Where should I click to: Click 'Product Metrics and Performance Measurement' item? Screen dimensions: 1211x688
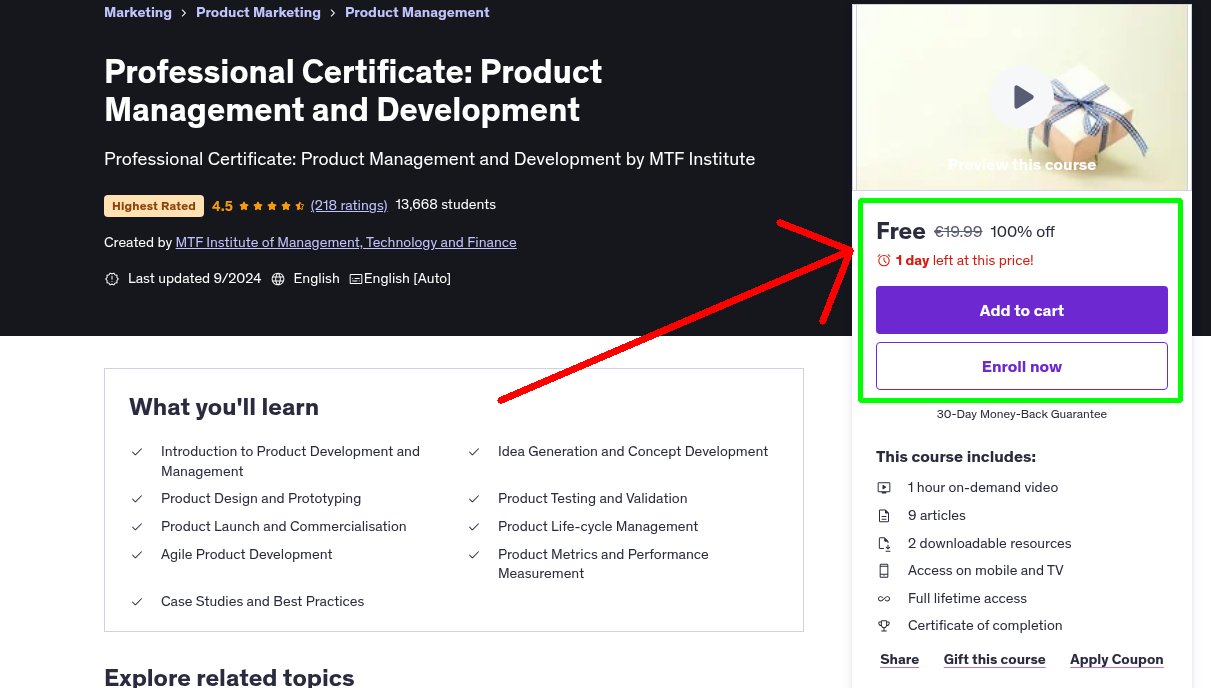pyautogui.click(x=603, y=564)
